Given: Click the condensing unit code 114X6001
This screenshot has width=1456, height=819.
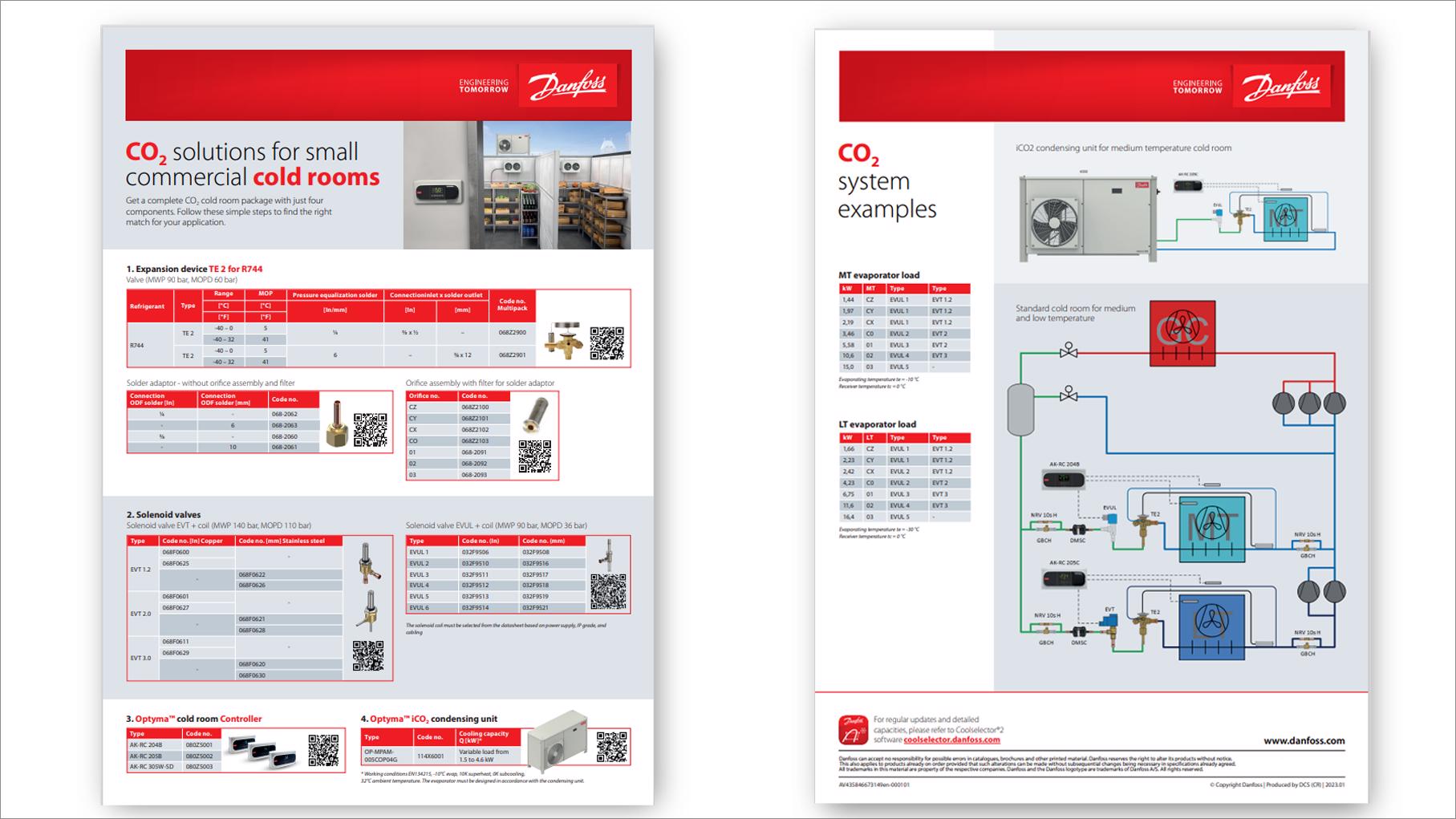Looking at the screenshot, I should [x=434, y=756].
